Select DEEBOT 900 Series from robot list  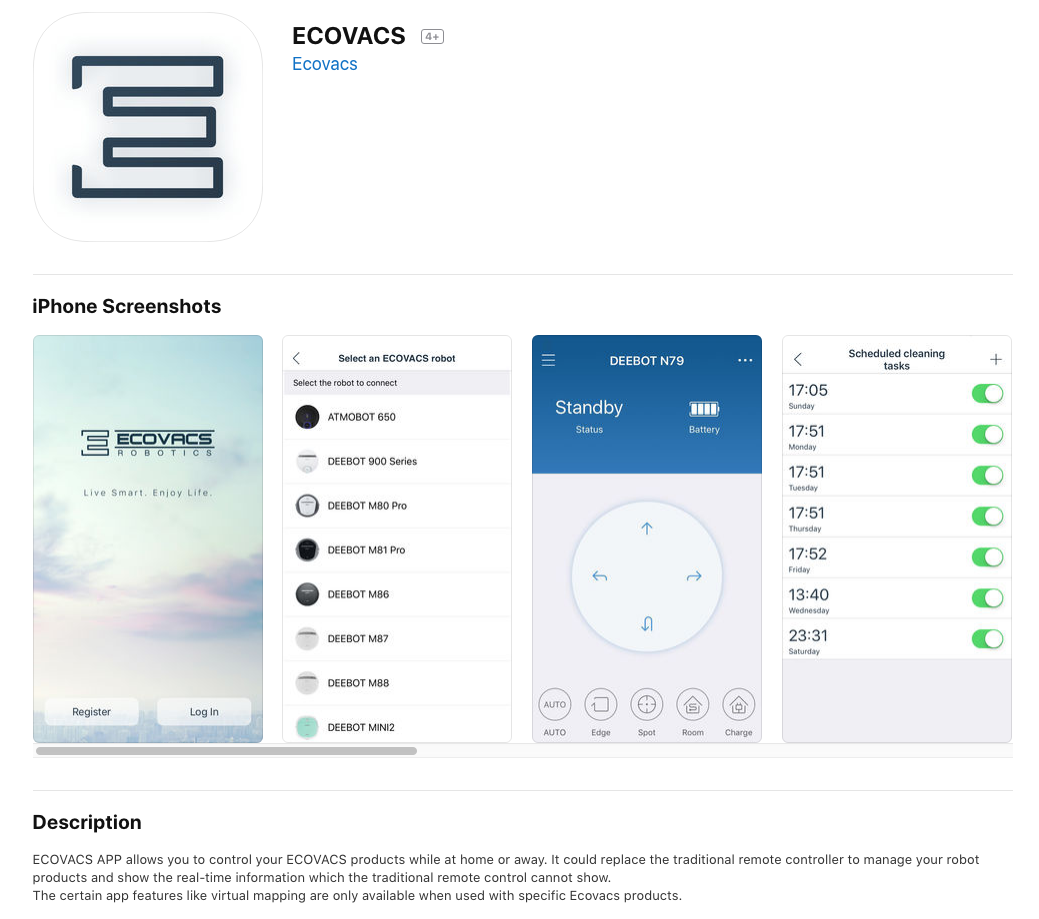tap(372, 462)
